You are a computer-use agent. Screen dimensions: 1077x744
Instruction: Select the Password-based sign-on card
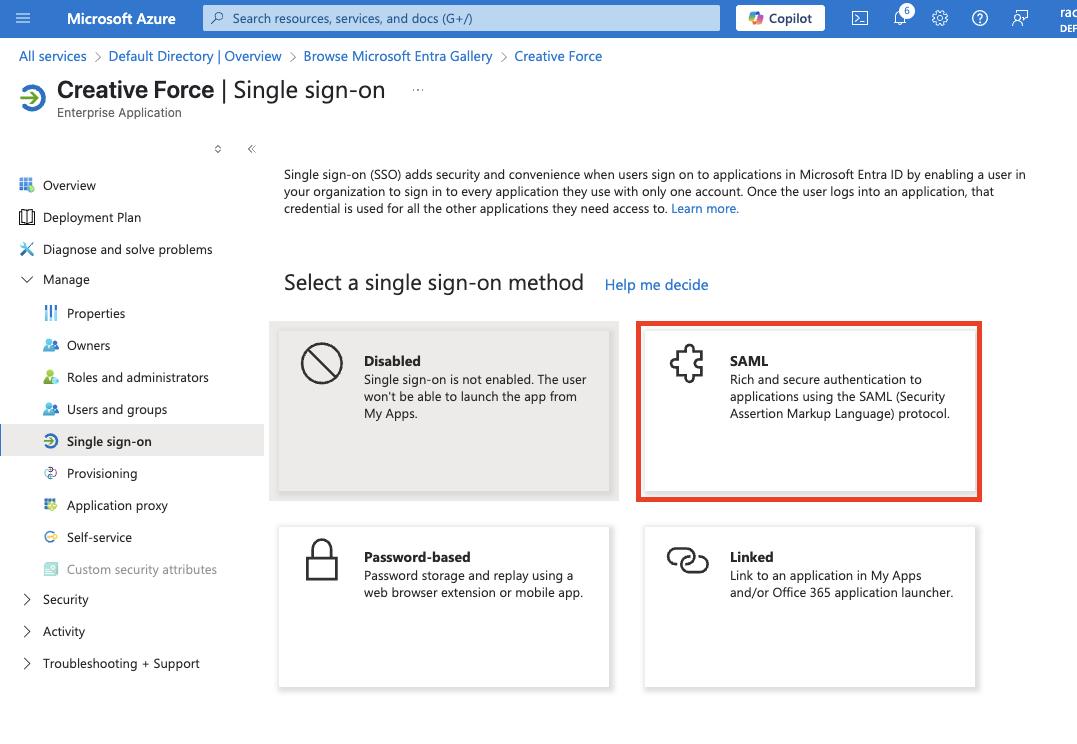coord(444,607)
